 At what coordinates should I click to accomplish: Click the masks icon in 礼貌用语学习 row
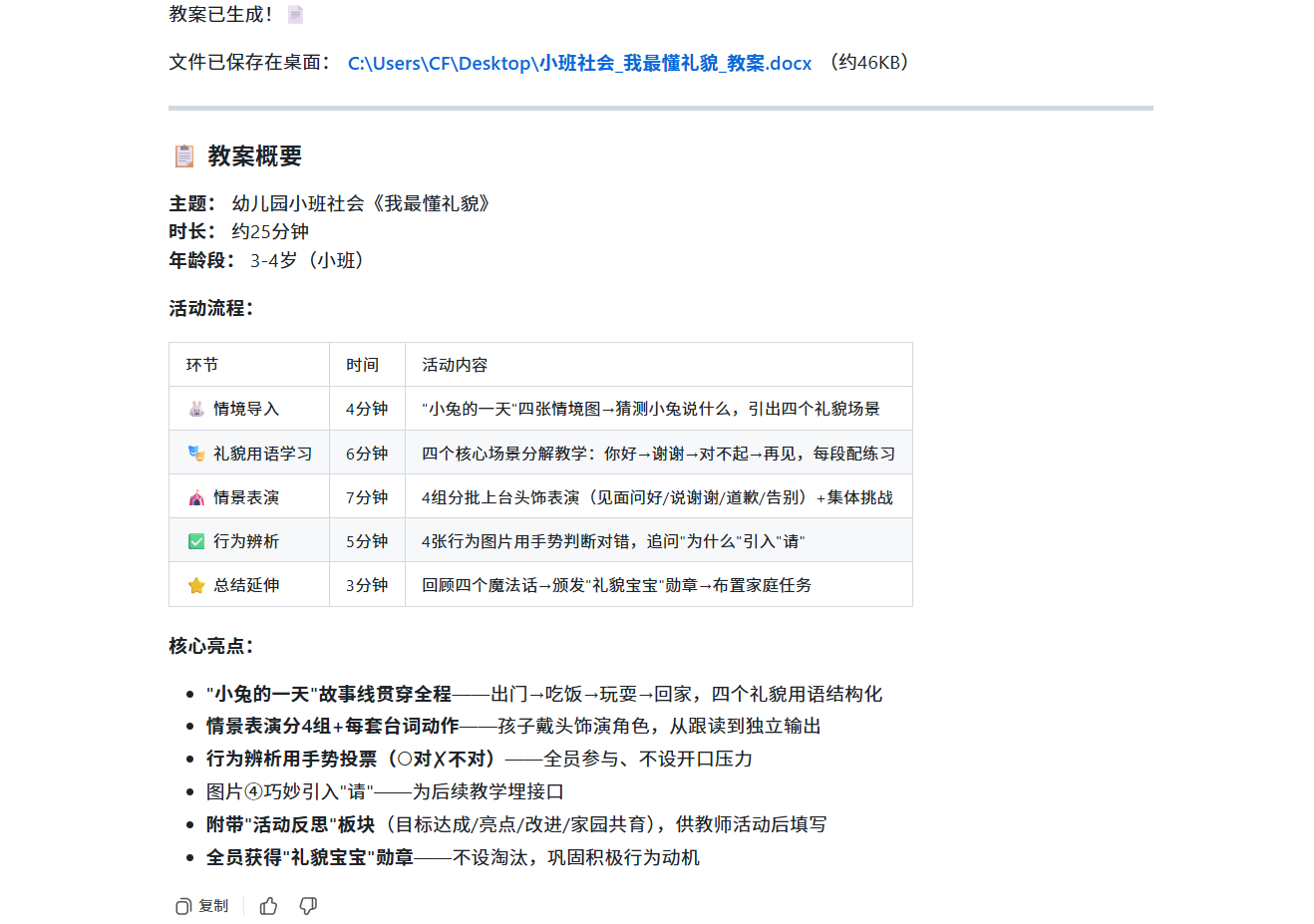tap(196, 454)
